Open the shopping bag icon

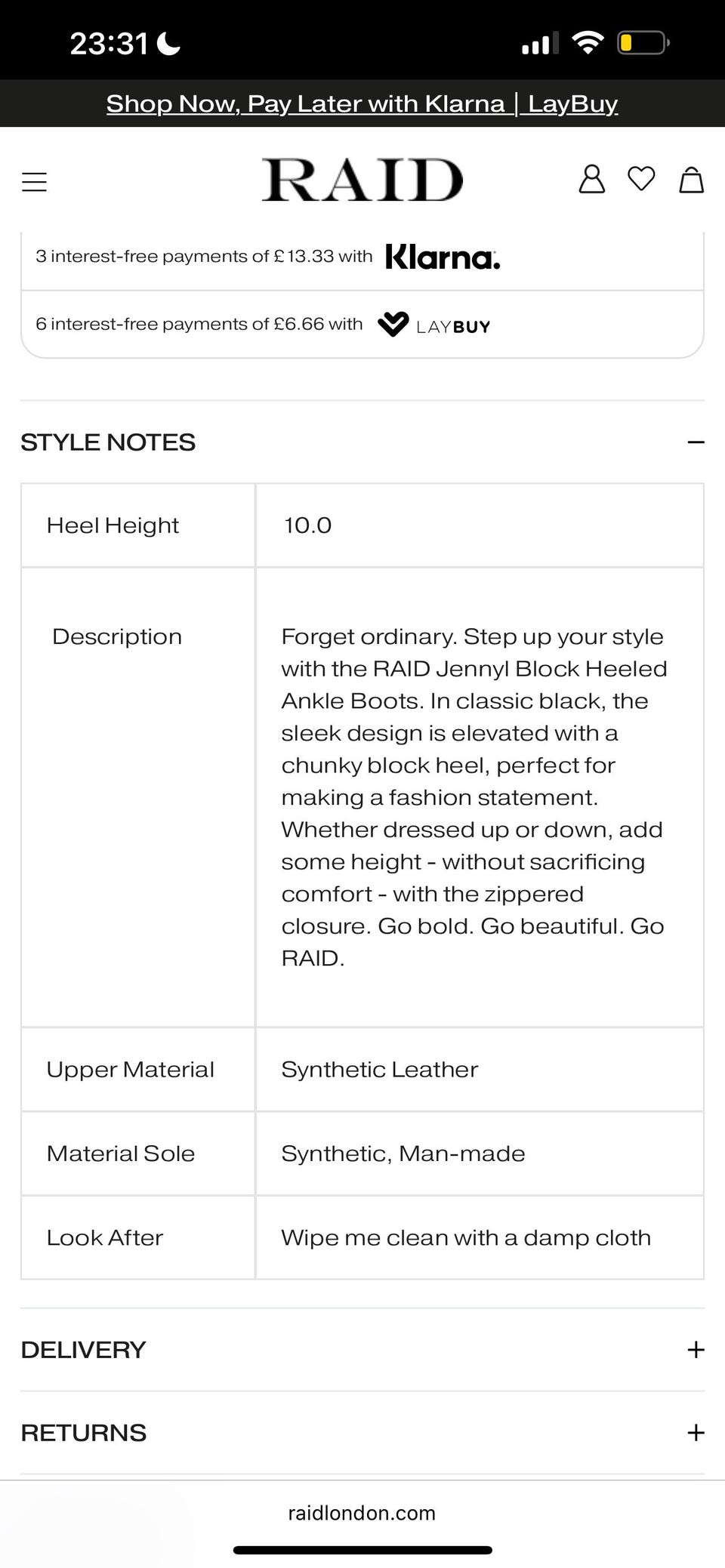(691, 180)
